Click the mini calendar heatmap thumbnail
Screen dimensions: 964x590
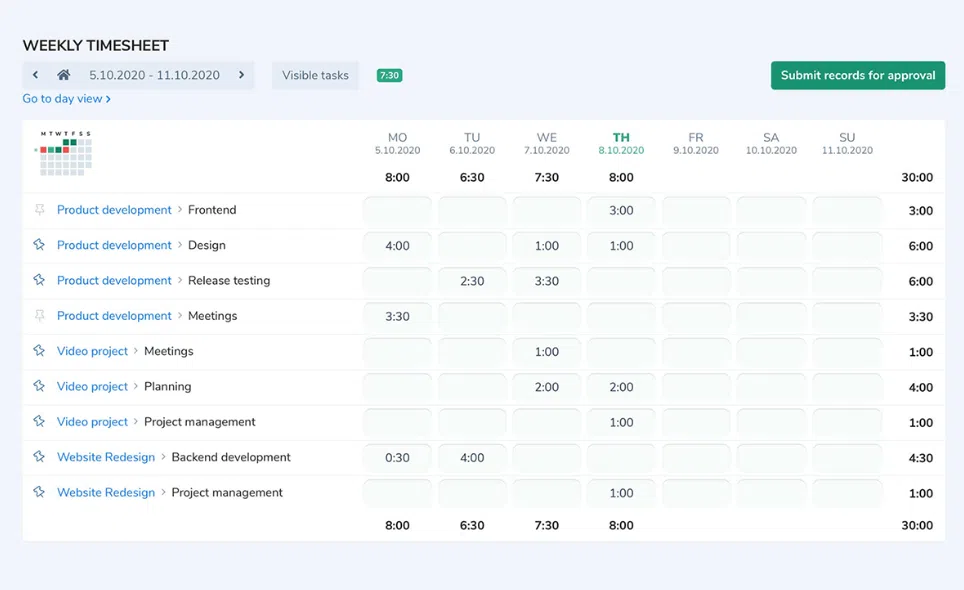pos(65,154)
